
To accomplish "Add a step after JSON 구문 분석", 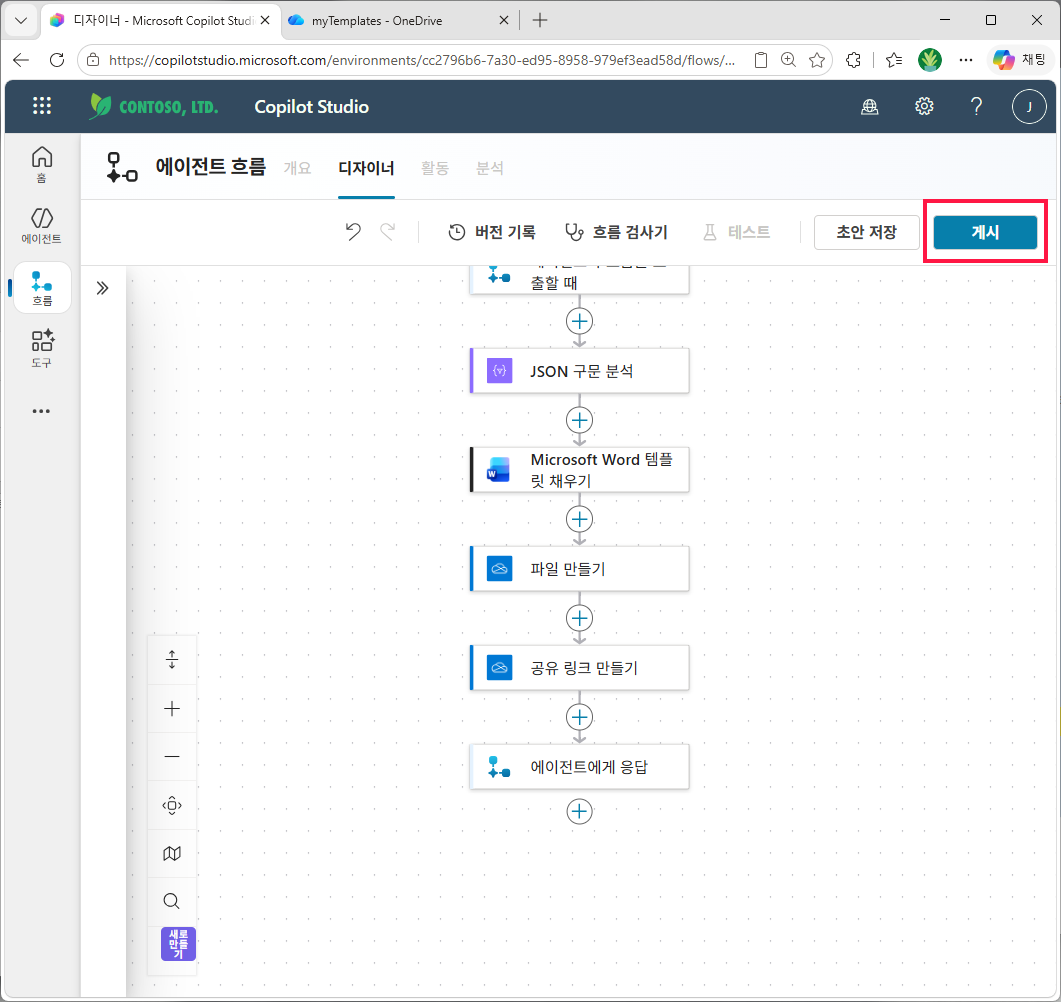I will [x=579, y=420].
